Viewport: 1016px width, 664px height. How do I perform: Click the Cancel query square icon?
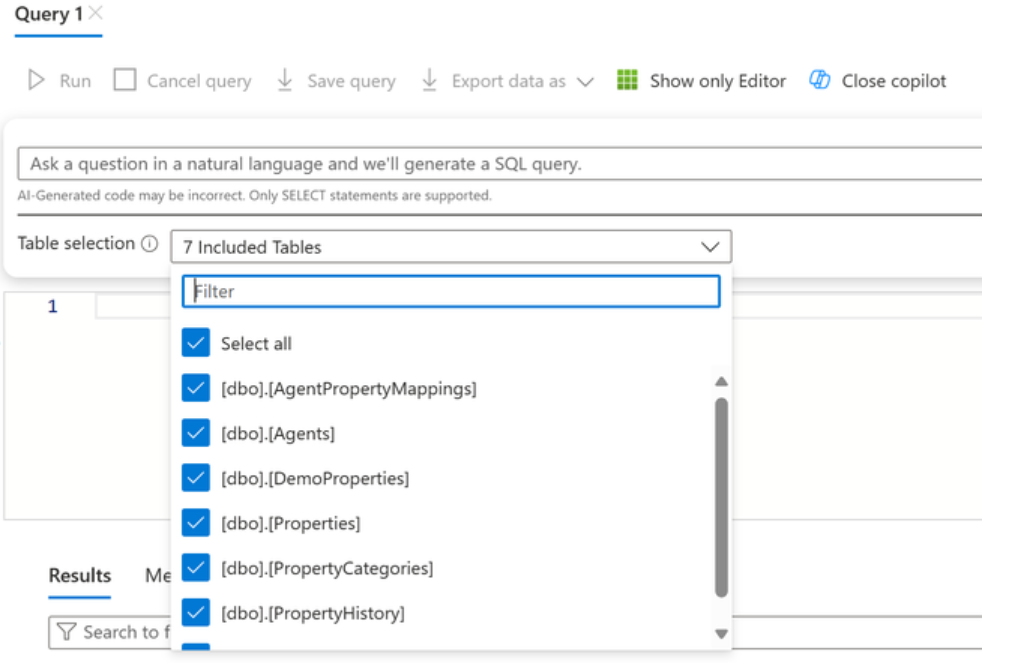coord(124,81)
